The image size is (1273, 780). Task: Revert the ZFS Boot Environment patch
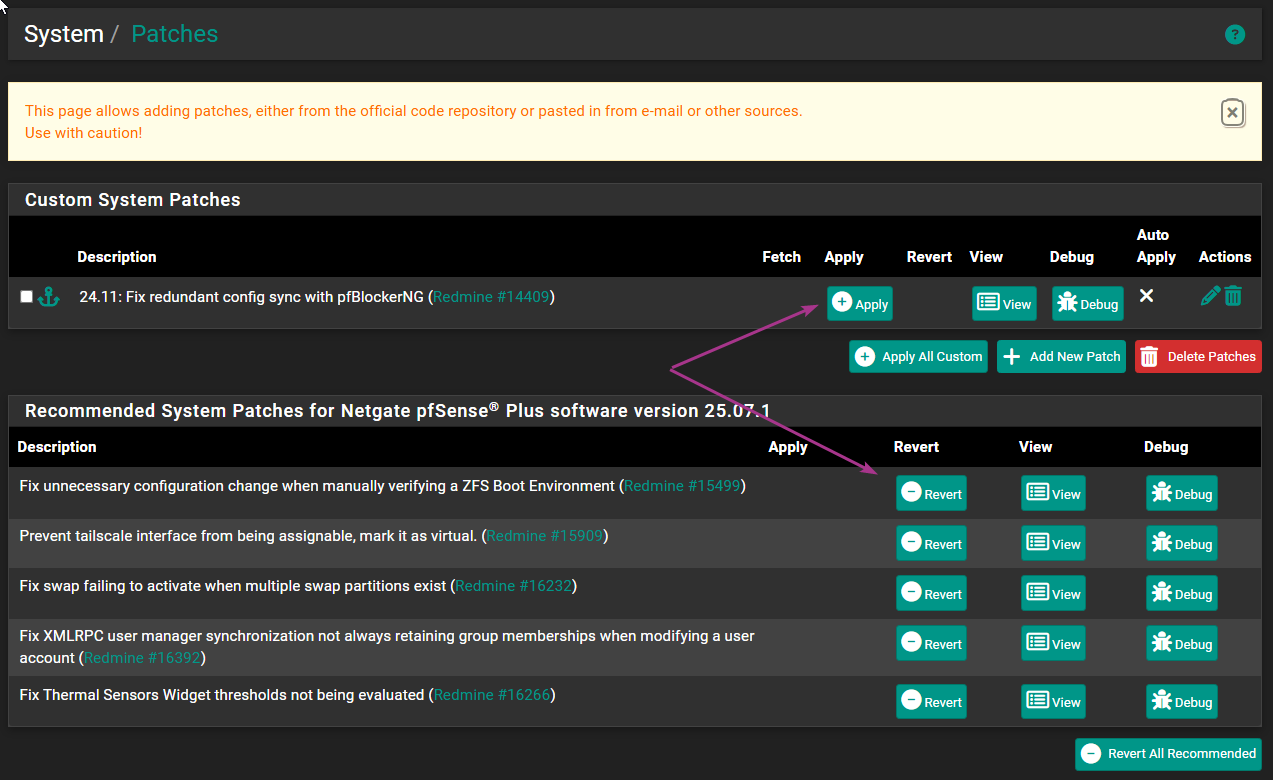click(x=931, y=493)
